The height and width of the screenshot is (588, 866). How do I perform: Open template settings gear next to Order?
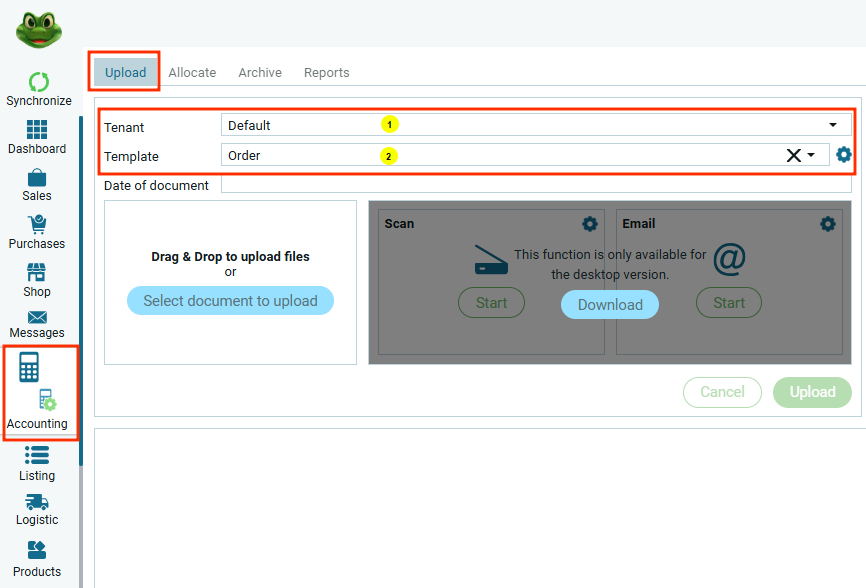(844, 154)
